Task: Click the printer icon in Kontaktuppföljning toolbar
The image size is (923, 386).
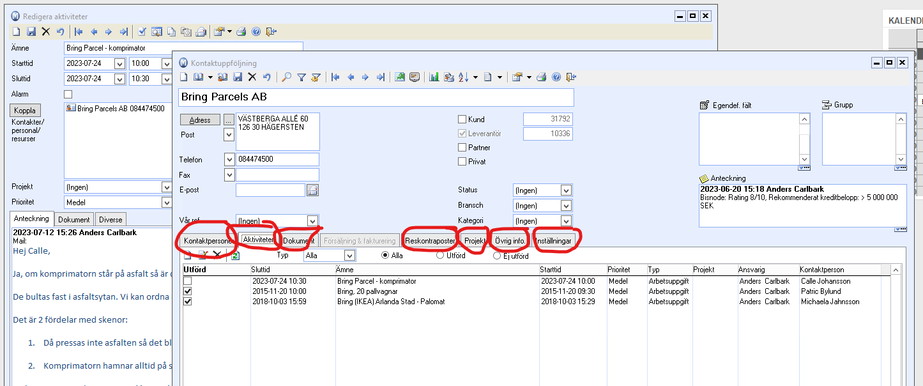Action: (541, 76)
